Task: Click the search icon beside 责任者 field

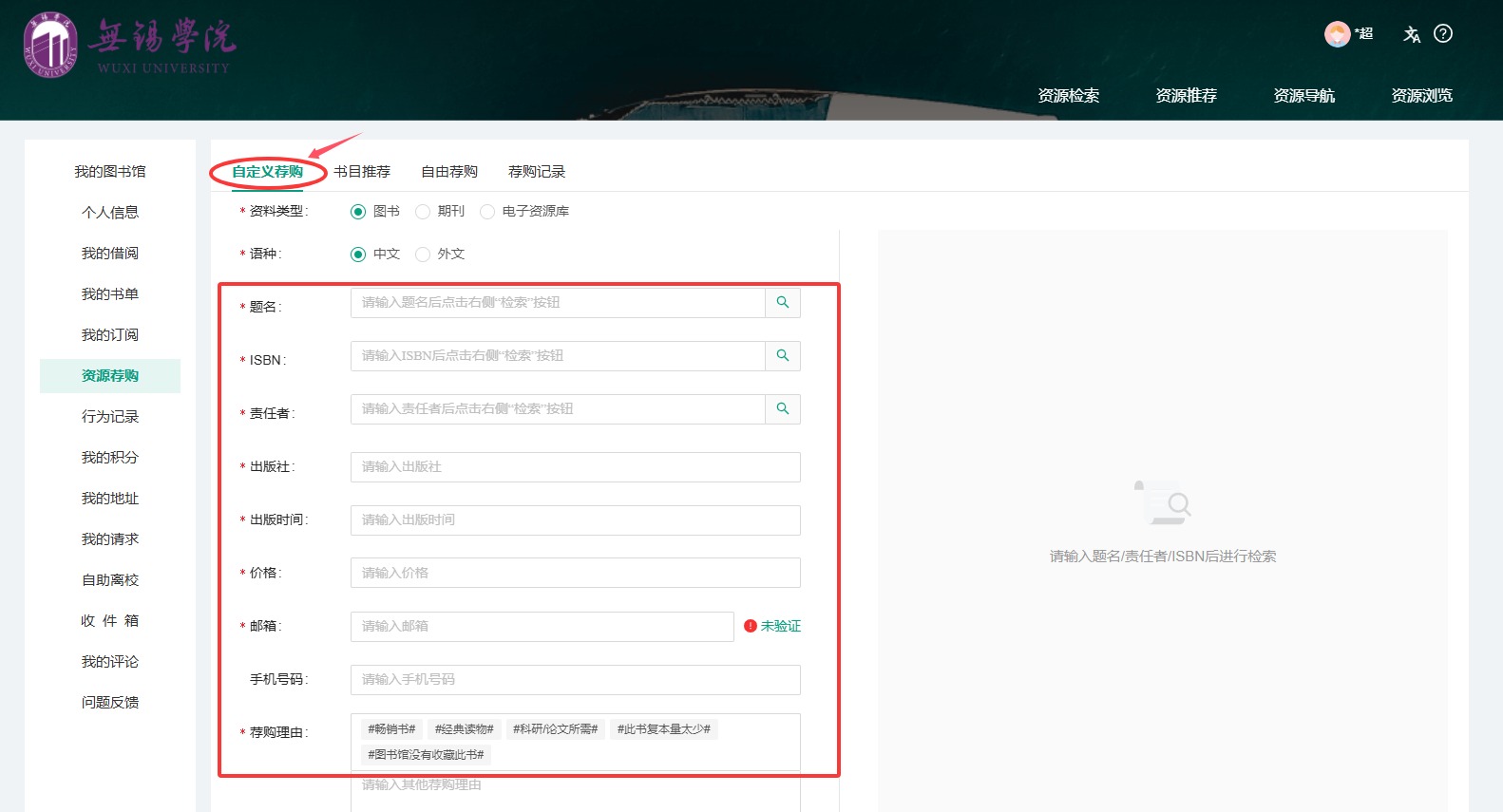Action: click(783, 409)
